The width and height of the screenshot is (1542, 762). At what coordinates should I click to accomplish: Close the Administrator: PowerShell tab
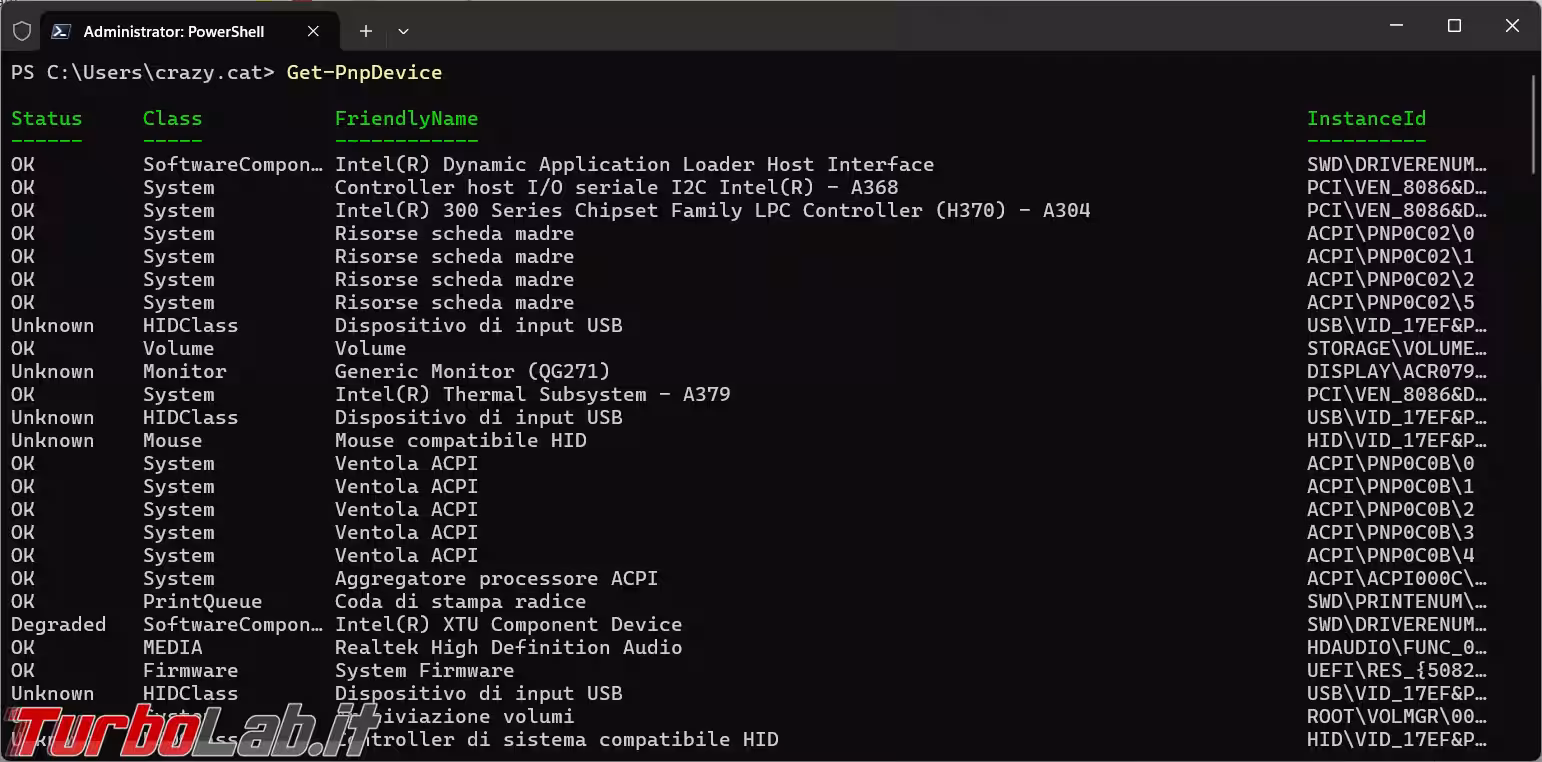click(x=313, y=31)
